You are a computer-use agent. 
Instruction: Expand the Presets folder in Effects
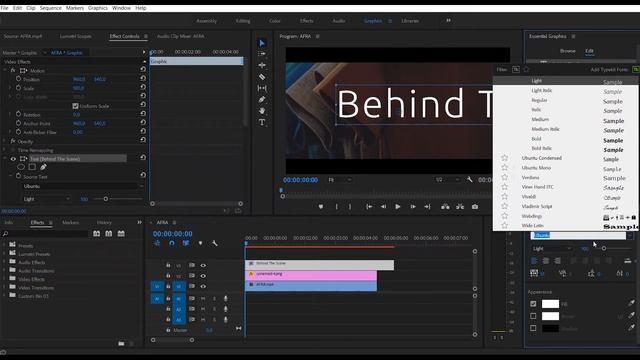pos(4,245)
